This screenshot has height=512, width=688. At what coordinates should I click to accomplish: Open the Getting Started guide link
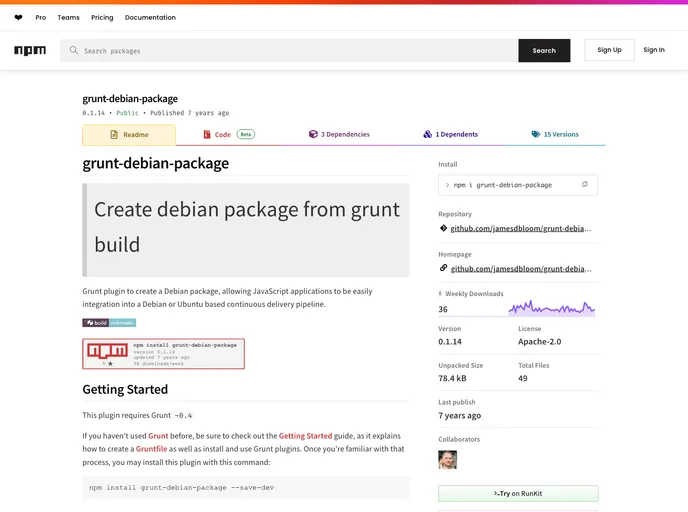coord(305,436)
